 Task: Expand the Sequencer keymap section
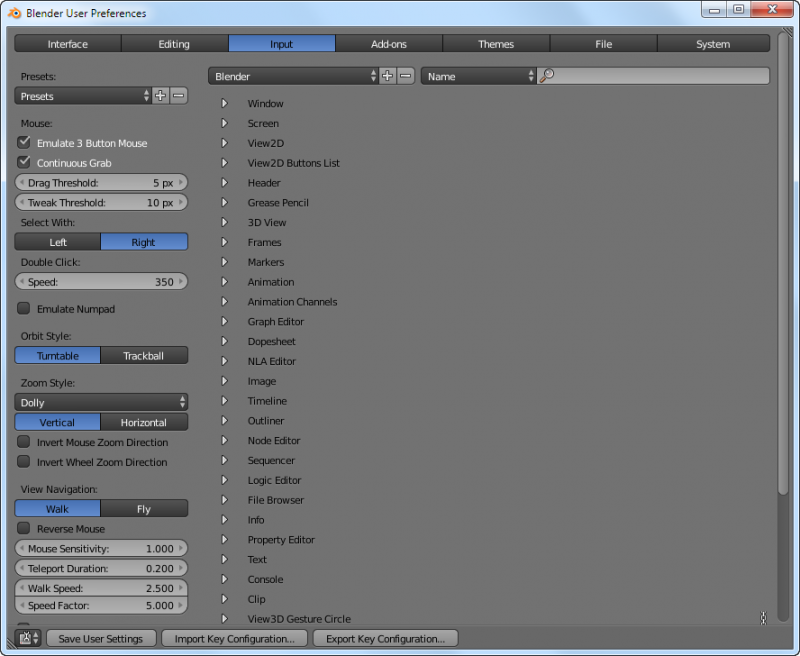[224, 460]
